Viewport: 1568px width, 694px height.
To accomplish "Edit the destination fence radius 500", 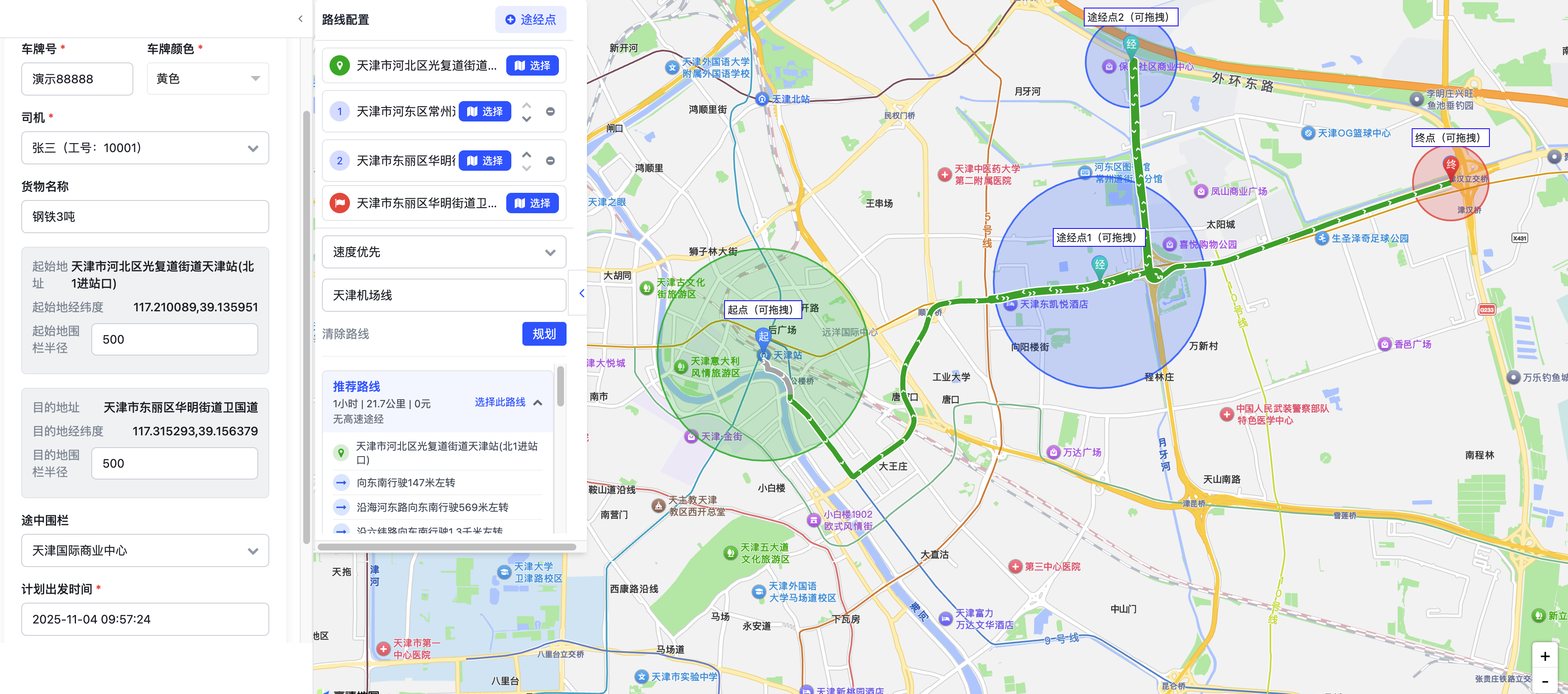I will (175, 463).
